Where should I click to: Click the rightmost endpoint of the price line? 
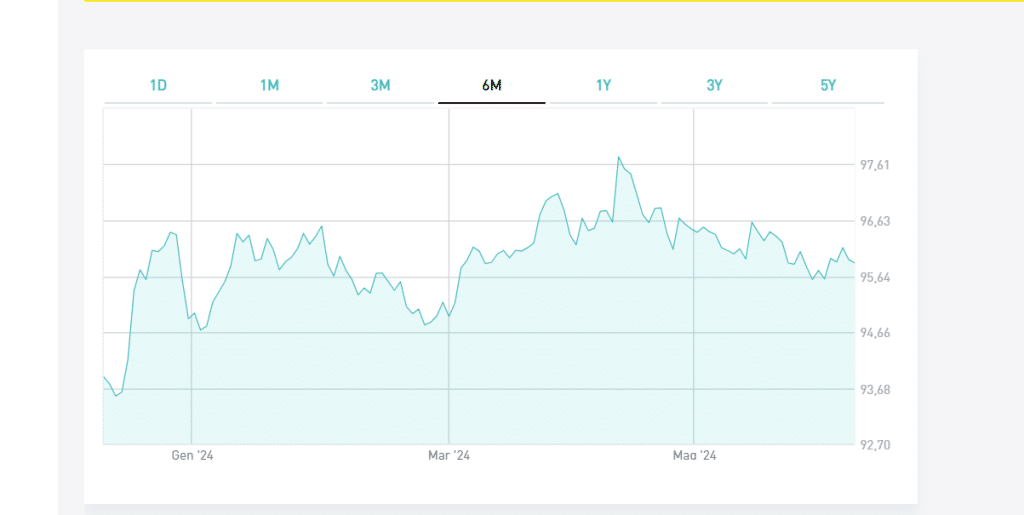point(854,262)
